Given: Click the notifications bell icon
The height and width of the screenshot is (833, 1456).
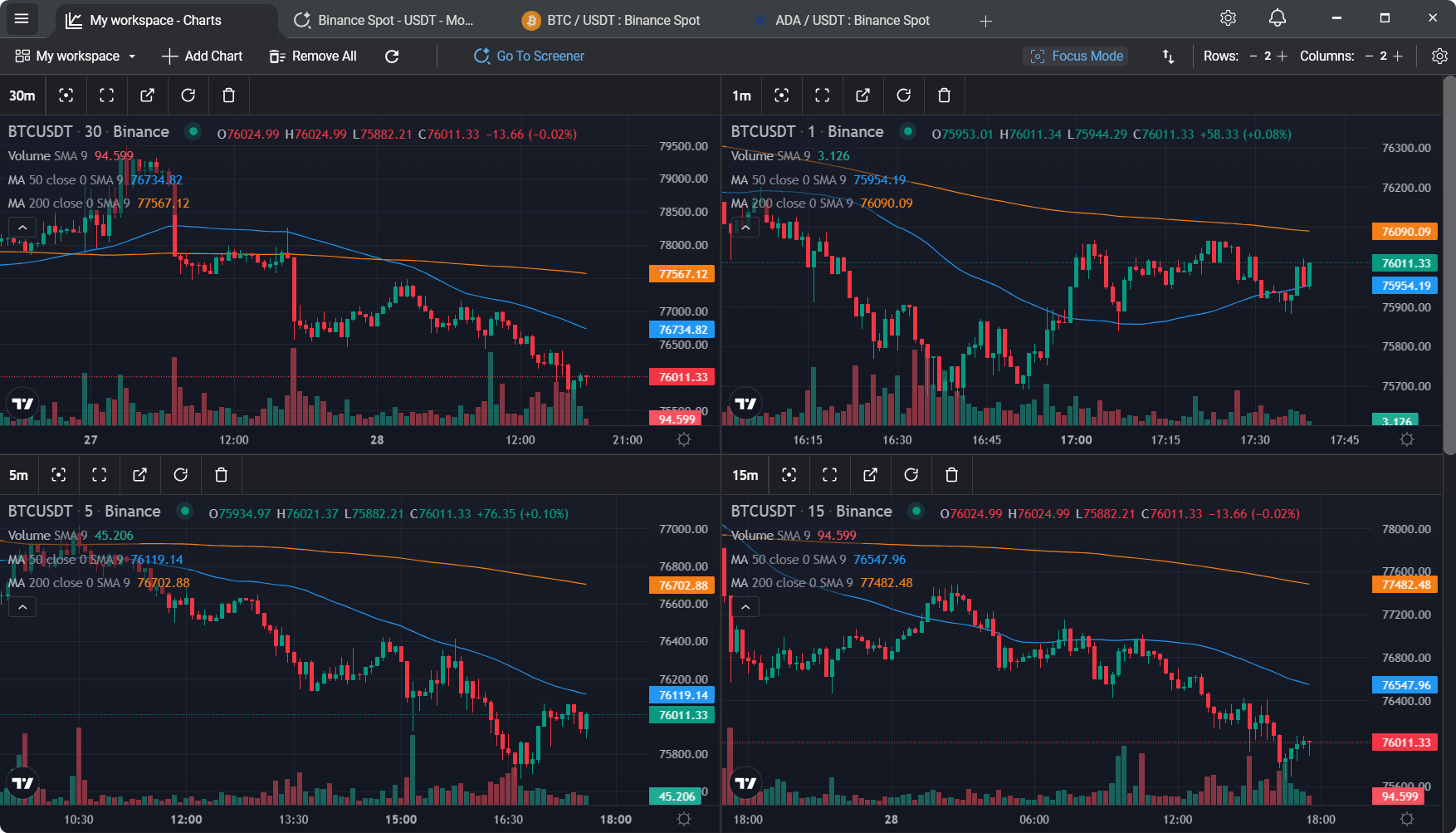Looking at the screenshot, I should (1278, 18).
